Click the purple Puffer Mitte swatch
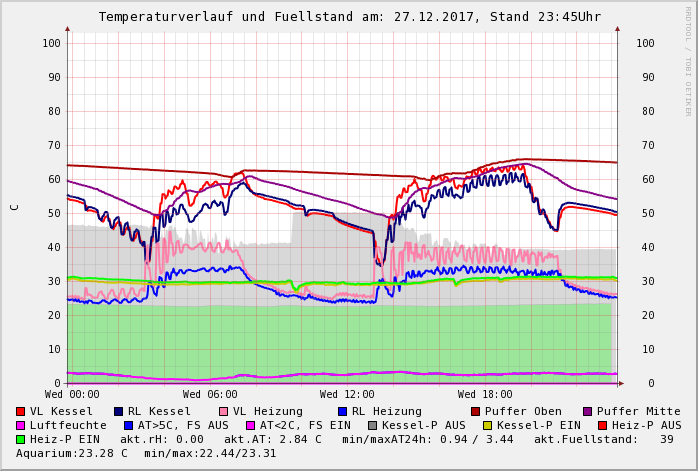The width and height of the screenshot is (698, 471). (x=587, y=411)
